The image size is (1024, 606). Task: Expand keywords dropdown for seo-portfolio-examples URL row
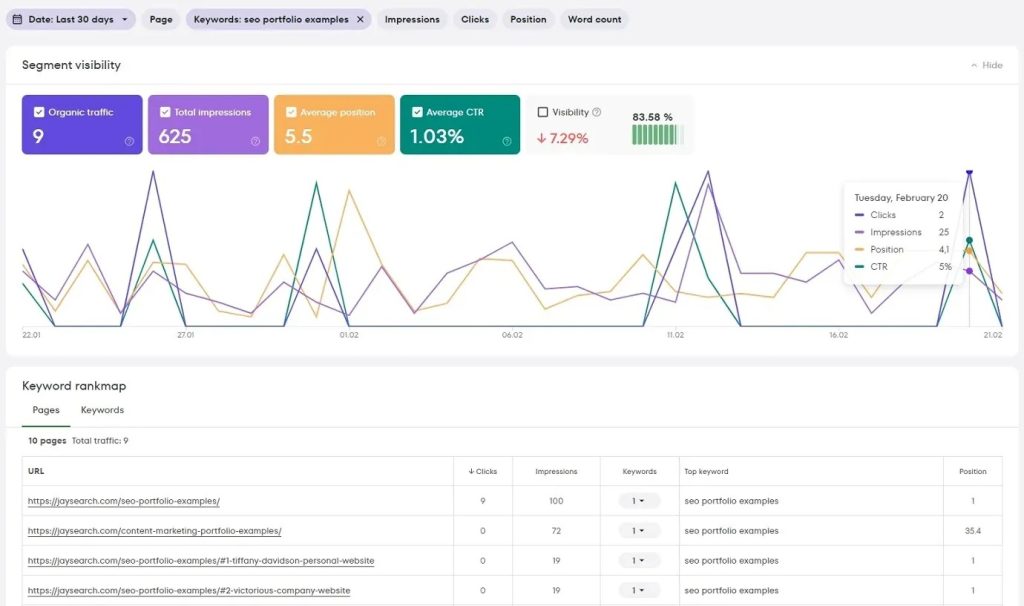pos(639,501)
